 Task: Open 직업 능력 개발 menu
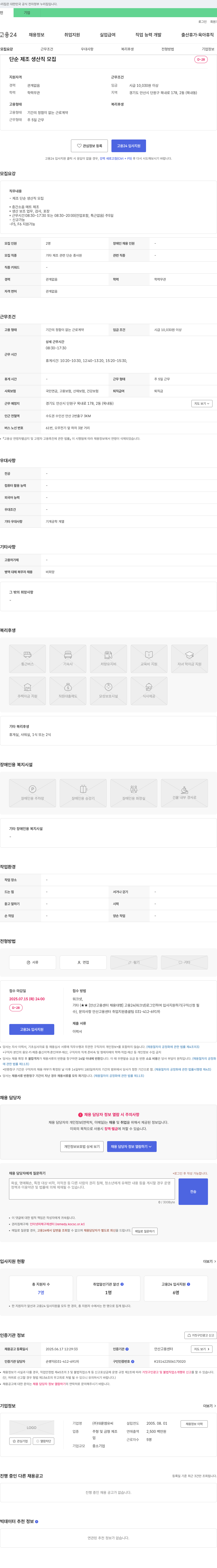[148, 35]
